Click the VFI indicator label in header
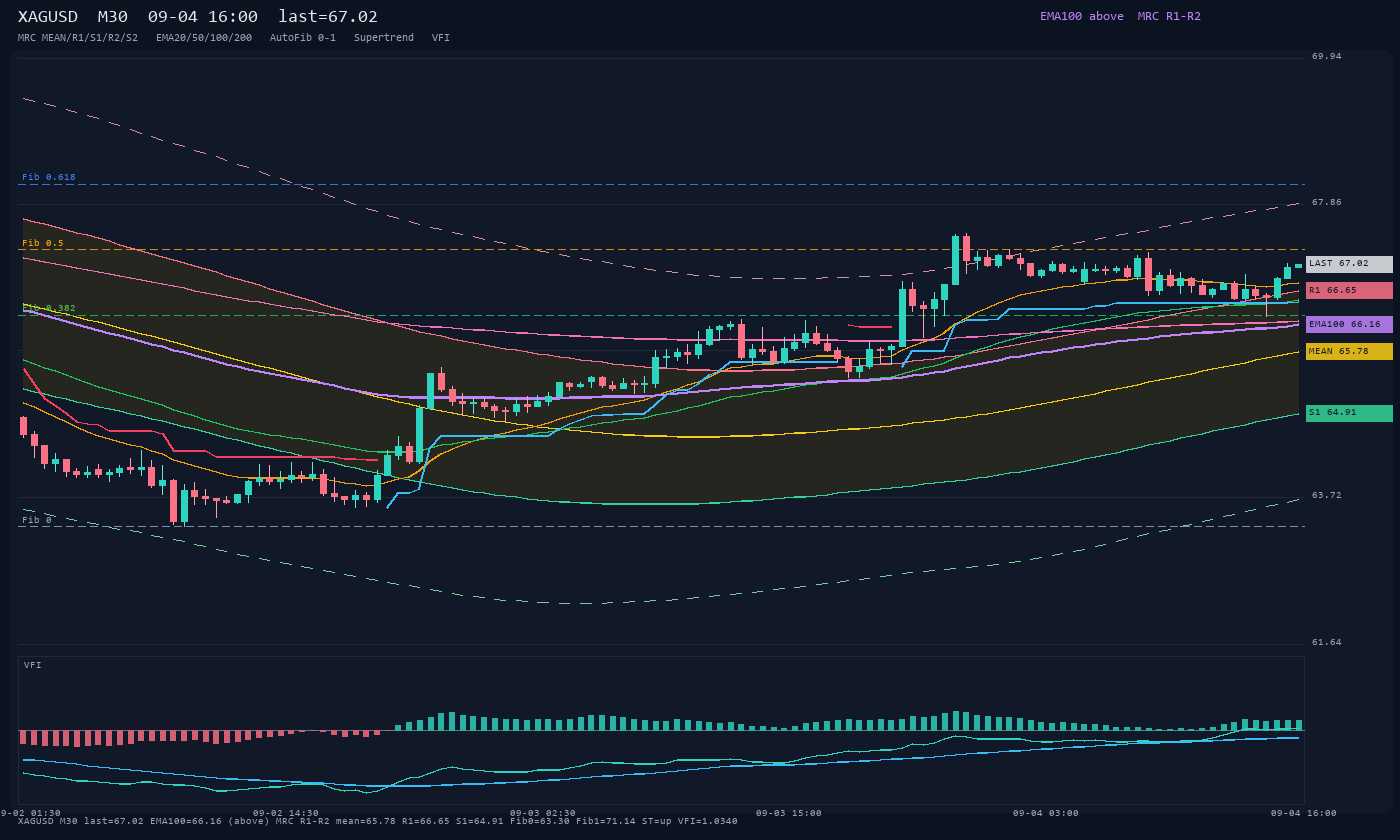1400x840 pixels. (x=441, y=38)
